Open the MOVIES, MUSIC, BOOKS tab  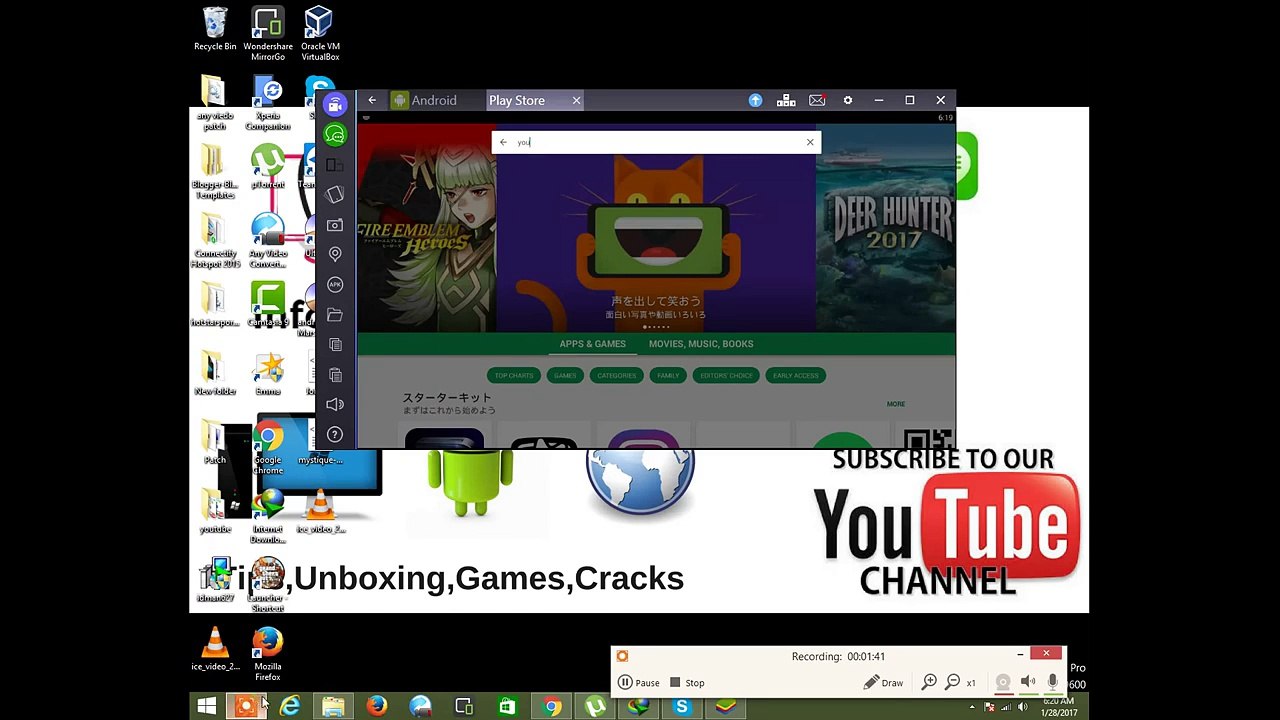coord(701,344)
